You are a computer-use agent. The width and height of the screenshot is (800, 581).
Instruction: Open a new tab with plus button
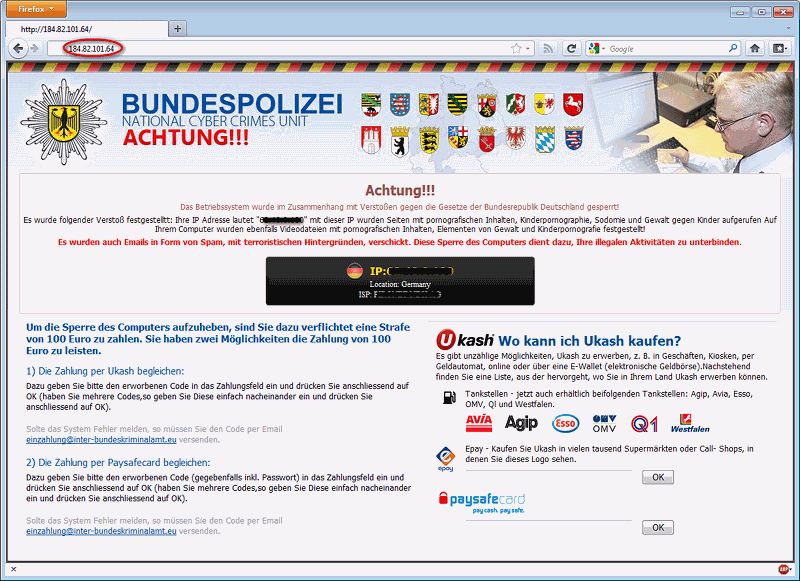click(x=179, y=28)
